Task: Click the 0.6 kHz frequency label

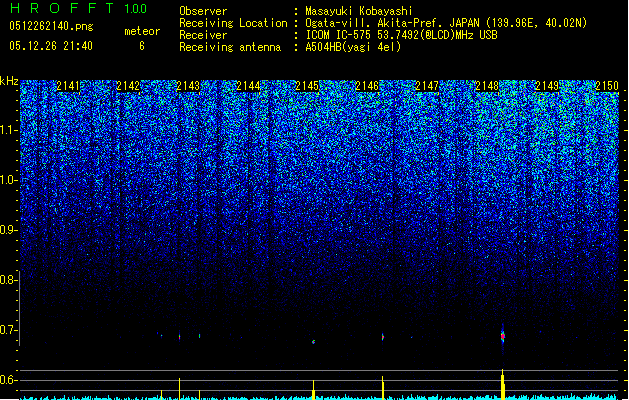Action: point(8,380)
